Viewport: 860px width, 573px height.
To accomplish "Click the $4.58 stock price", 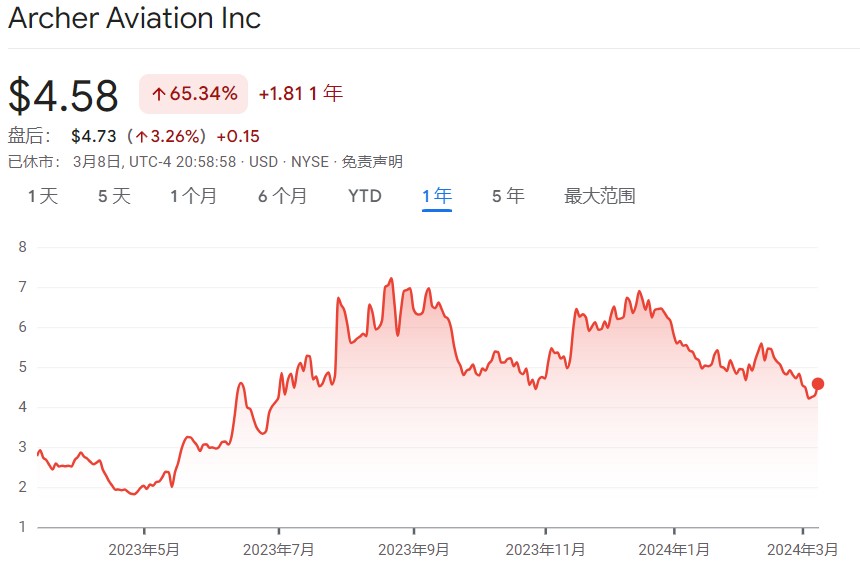I will [x=63, y=95].
